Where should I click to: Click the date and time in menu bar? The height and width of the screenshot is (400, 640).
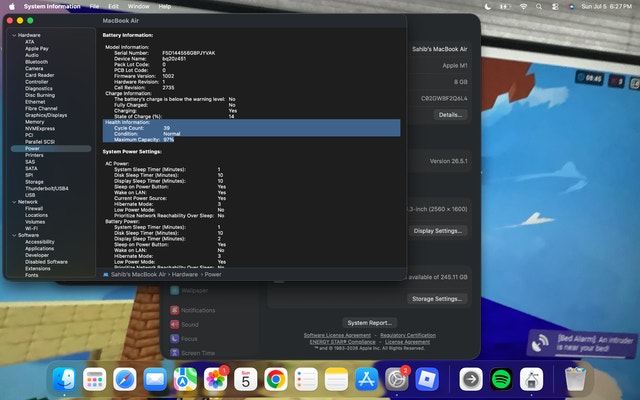(x=607, y=7)
